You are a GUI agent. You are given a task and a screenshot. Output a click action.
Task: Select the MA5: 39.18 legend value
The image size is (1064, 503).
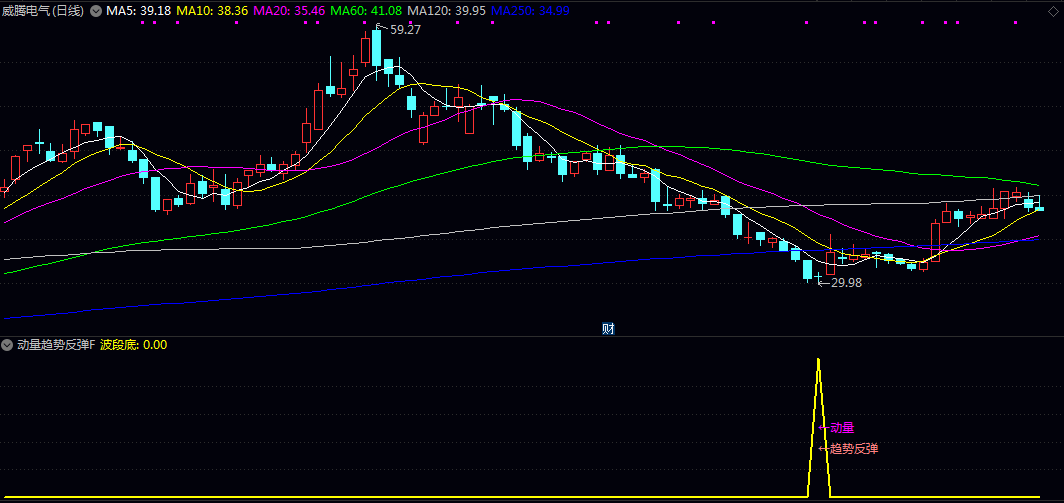point(139,11)
